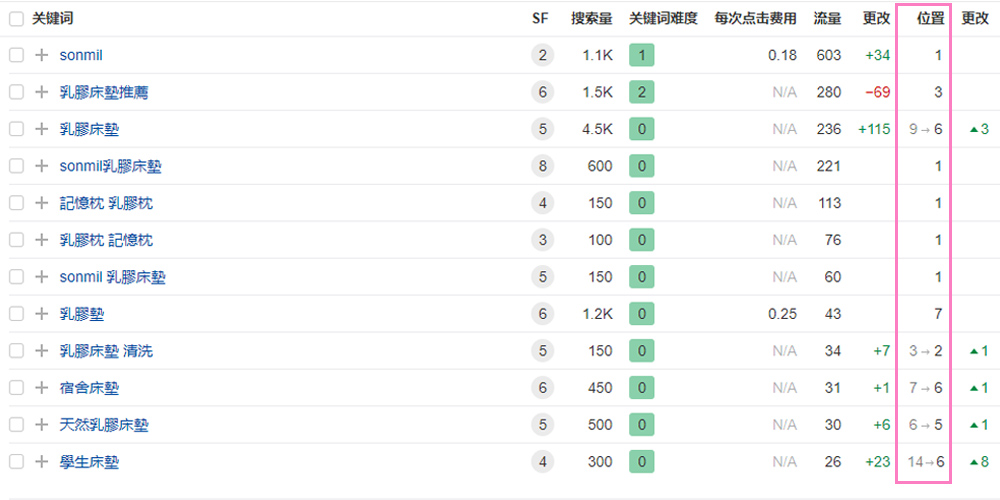Expand the details of sonmil 乳膠床墊 via its plus icon
The image size is (1000, 500).
tap(41, 278)
